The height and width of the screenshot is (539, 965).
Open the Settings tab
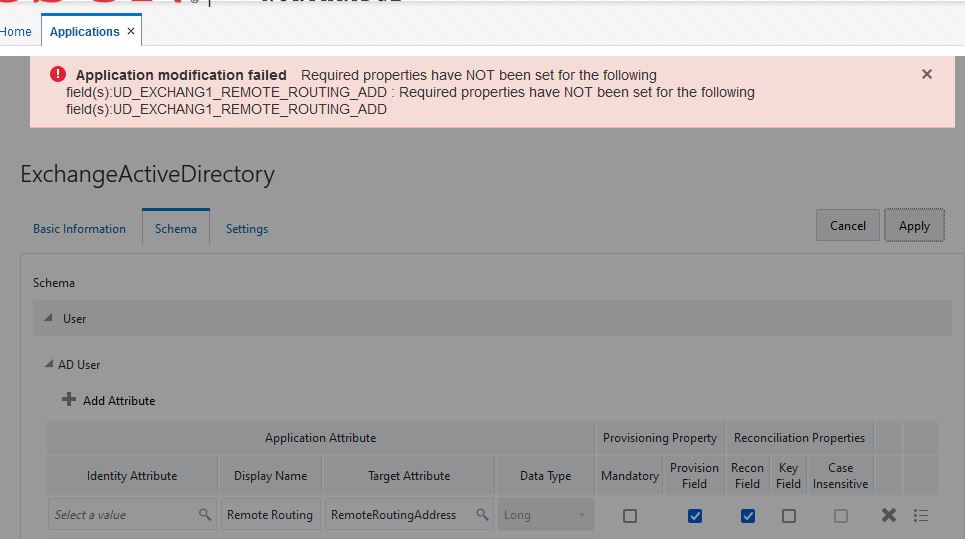tap(247, 229)
